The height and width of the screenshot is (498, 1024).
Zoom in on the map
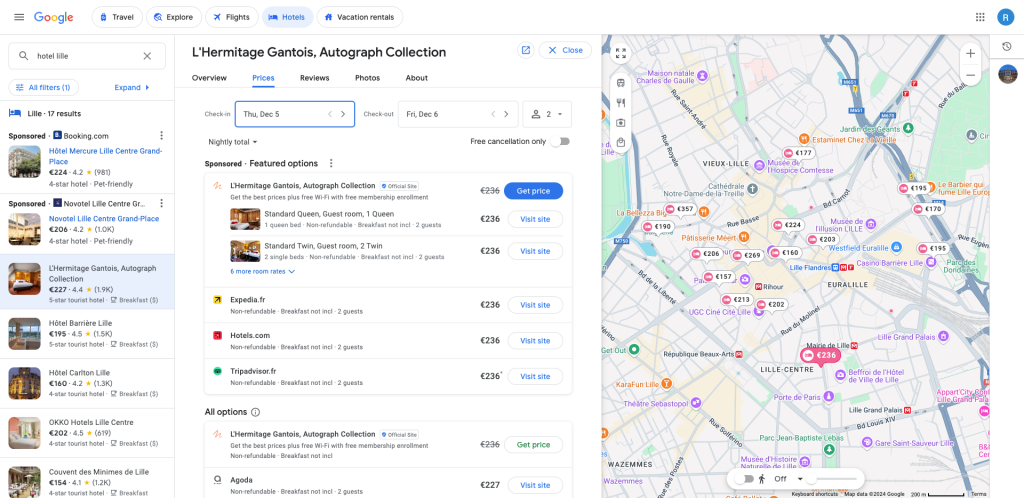coord(970,54)
